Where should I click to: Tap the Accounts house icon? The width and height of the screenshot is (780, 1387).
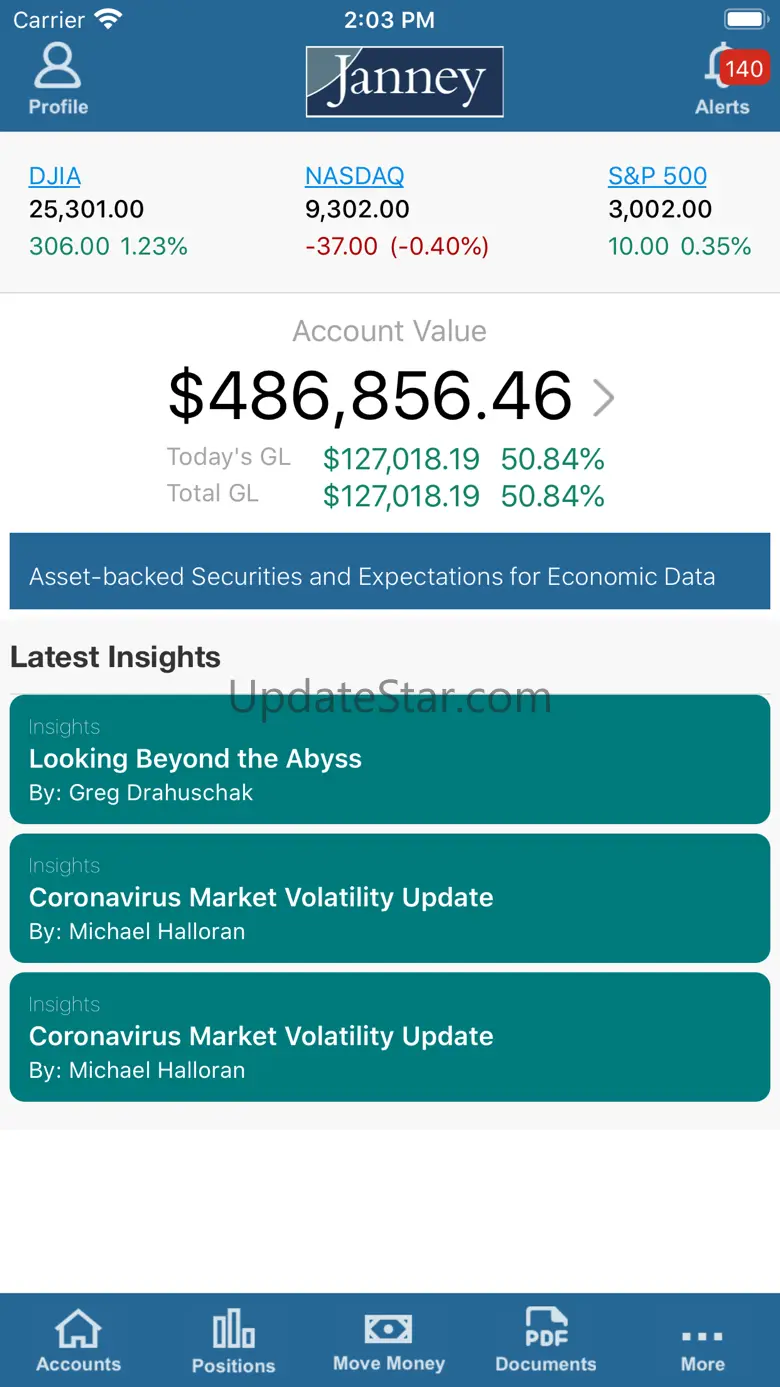pyautogui.click(x=78, y=1330)
